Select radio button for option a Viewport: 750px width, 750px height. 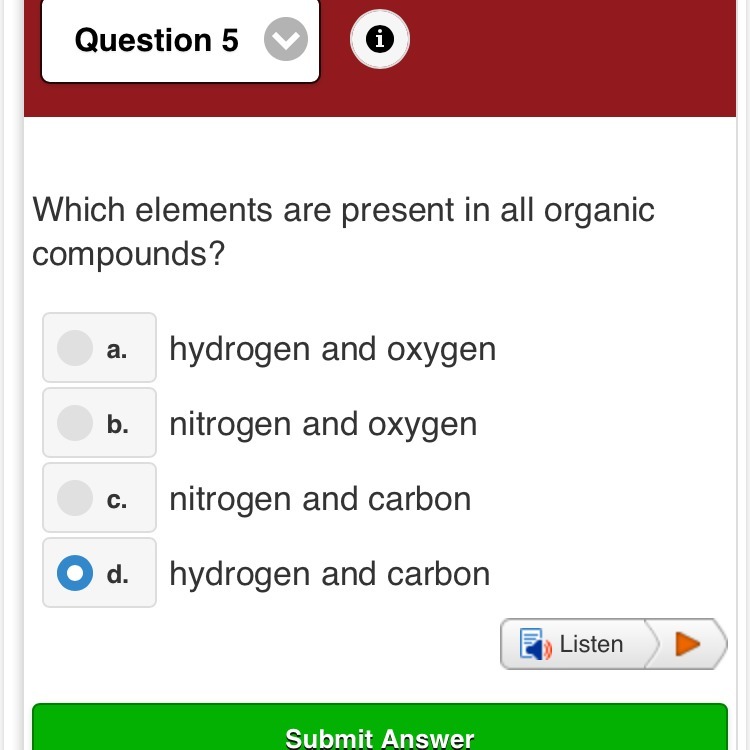[x=75, y=348]
